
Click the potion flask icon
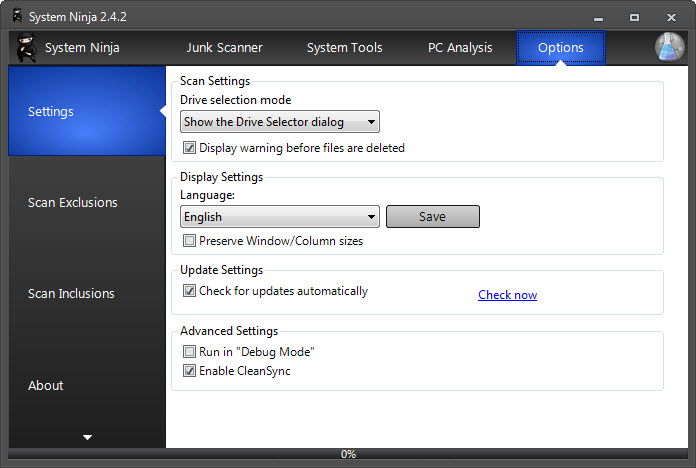669,47
